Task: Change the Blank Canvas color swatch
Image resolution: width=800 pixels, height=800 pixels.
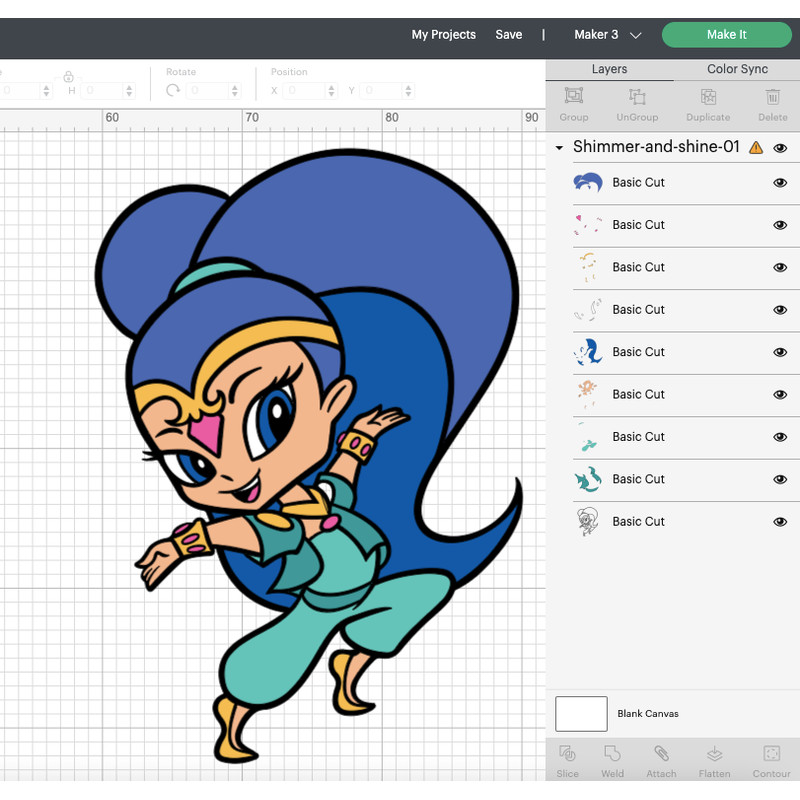Action: coord(581,713)
